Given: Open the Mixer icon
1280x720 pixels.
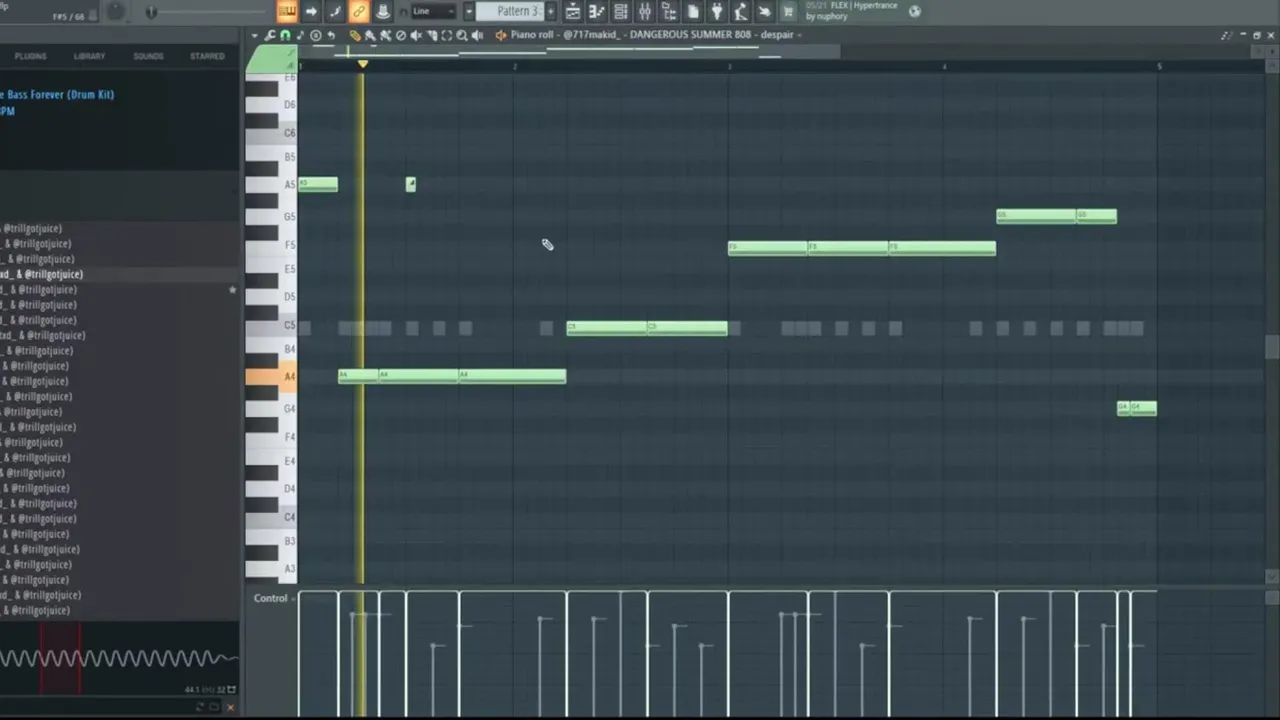Looking at the screenshot, I should tap(645, 11).
